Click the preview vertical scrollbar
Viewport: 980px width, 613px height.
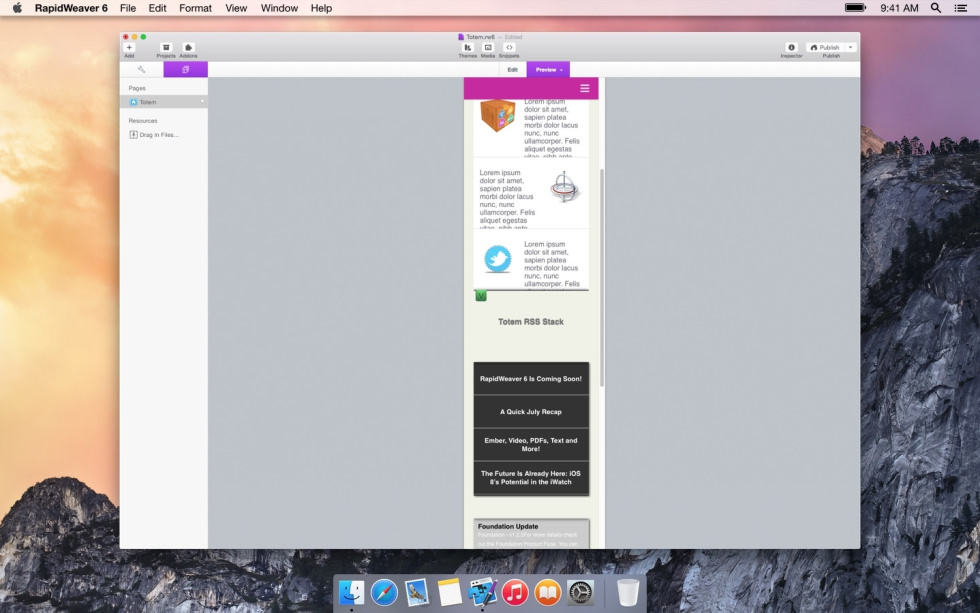pyautogui.click(x=602, y=277)
